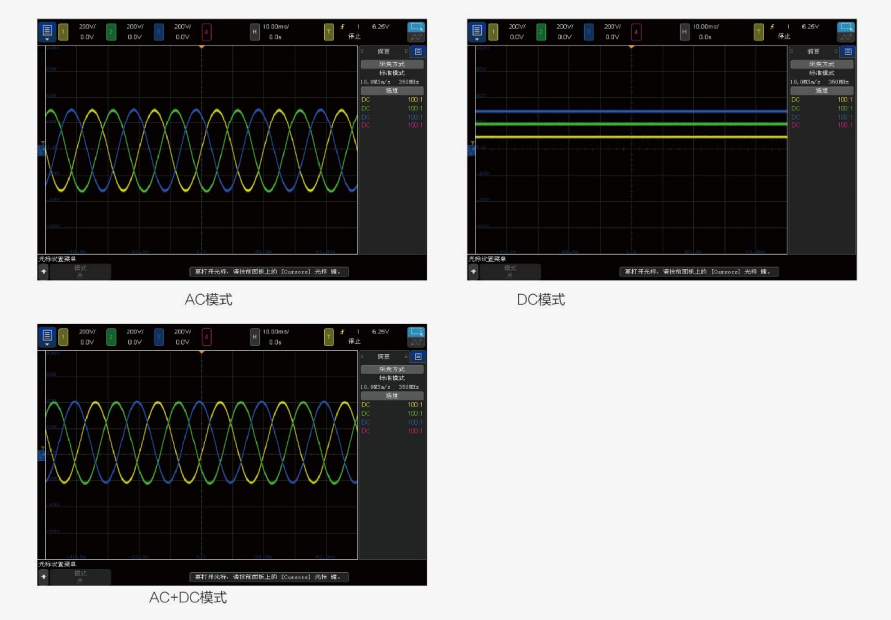Viewport: 891px width, 620px height.
Task: Click the 6.25V trigger level on DC模式 scope
Action: pyautogui.click(x=810, y=27)
